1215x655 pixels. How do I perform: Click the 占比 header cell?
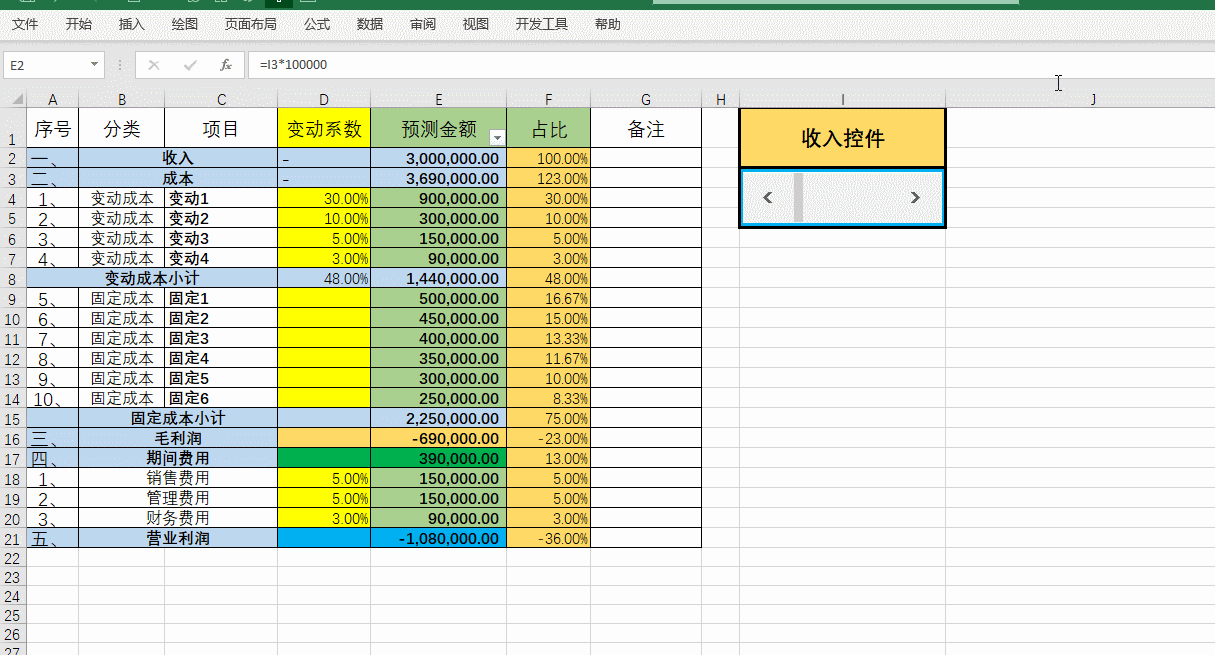coord(549,128)
